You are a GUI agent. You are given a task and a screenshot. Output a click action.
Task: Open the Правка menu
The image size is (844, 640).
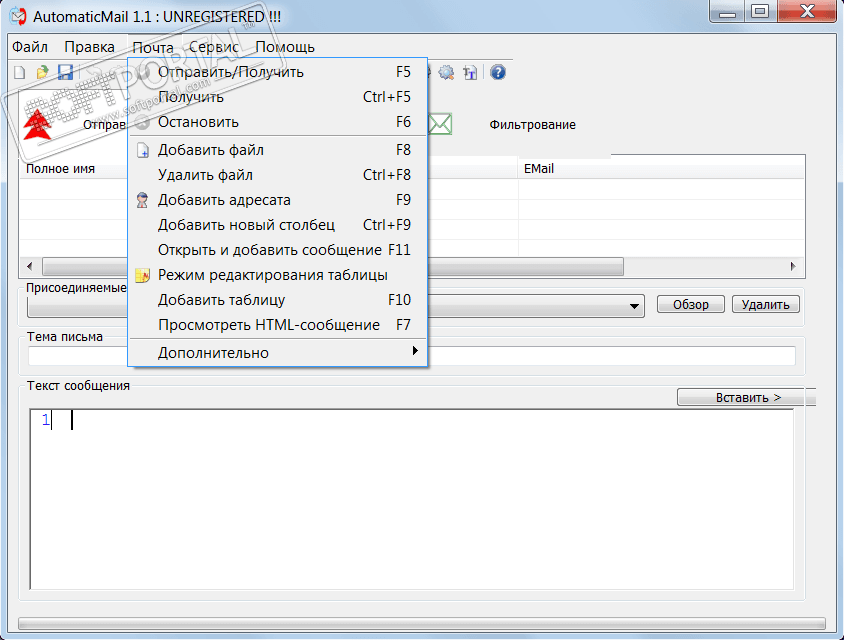click(x=89, y=47)
